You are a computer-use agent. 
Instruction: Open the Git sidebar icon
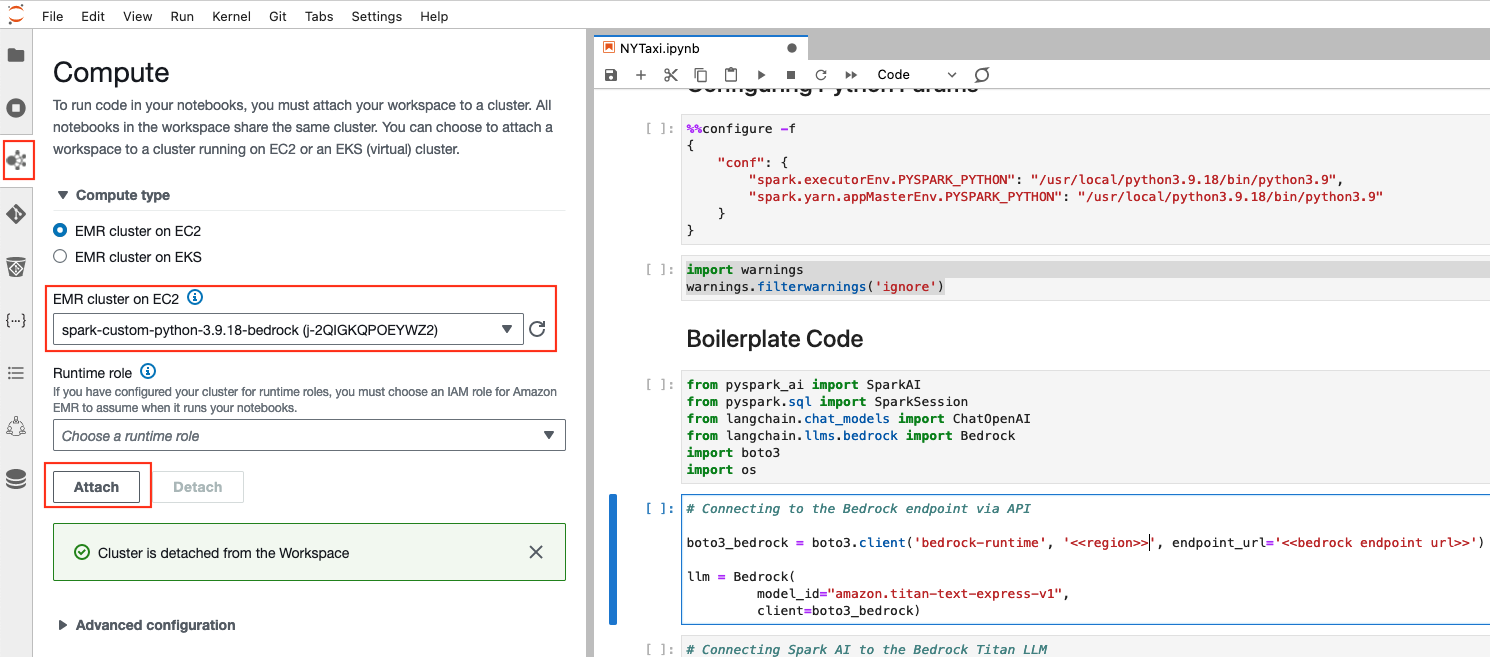pos(16,214)
